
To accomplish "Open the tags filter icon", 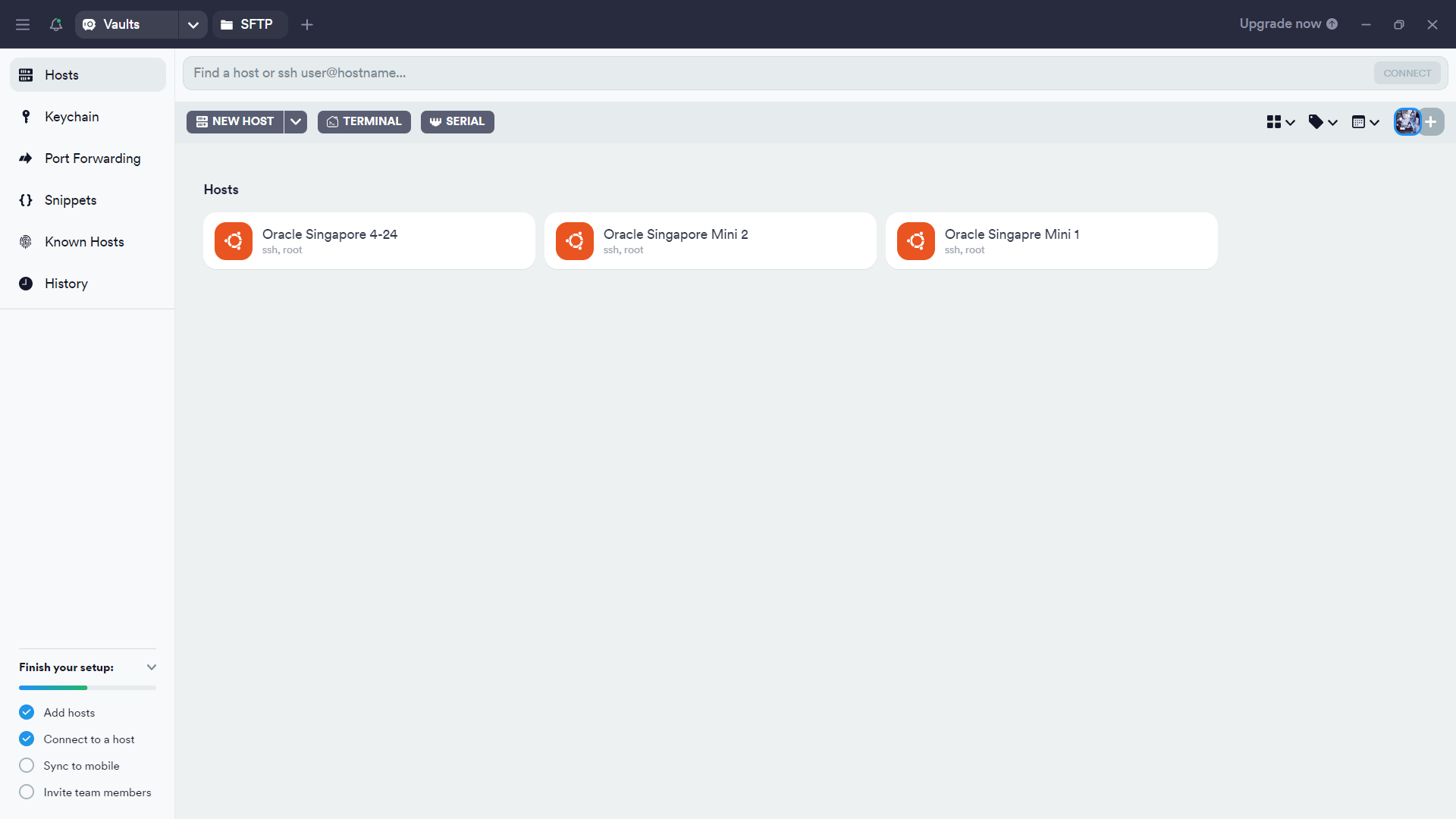I will click(1318, 121).
